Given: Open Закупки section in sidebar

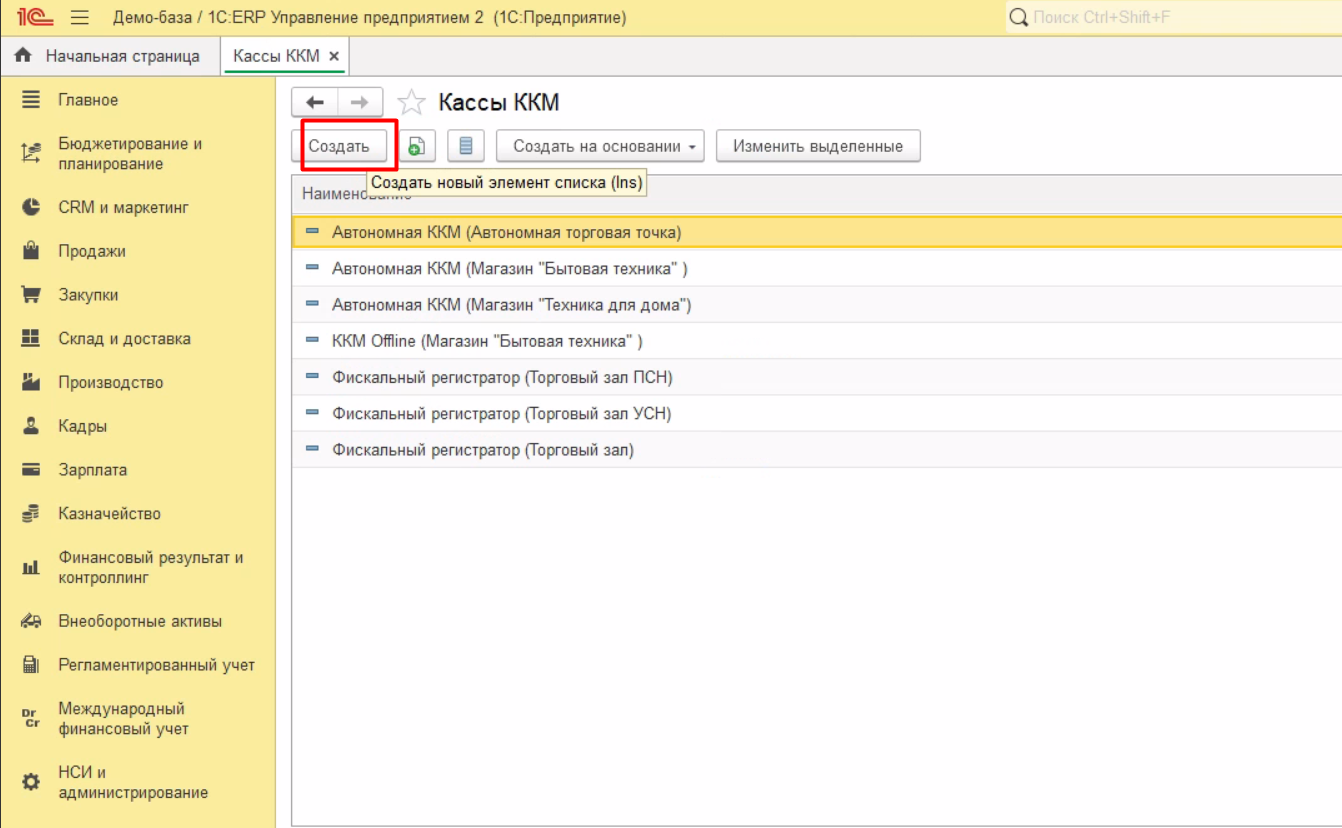Looking at the screenshot, I should tap(88, 295).
